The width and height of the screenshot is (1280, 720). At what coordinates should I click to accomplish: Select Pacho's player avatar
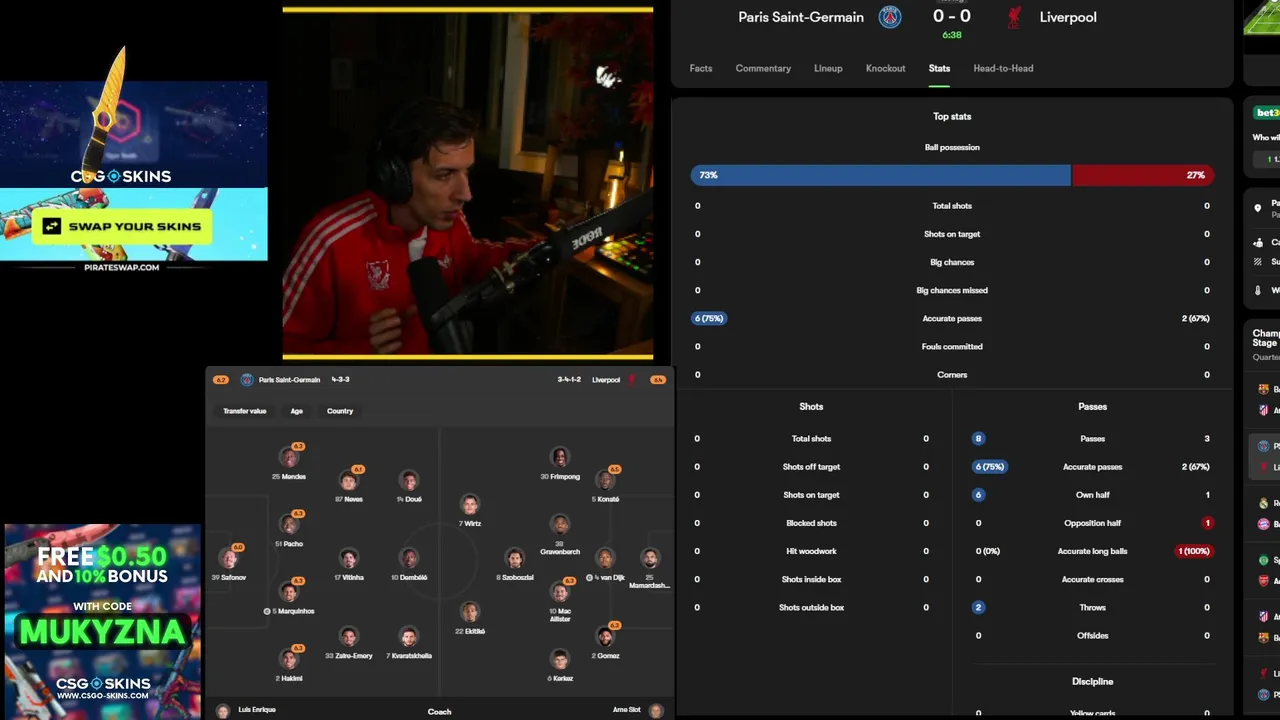click(289, 525)
